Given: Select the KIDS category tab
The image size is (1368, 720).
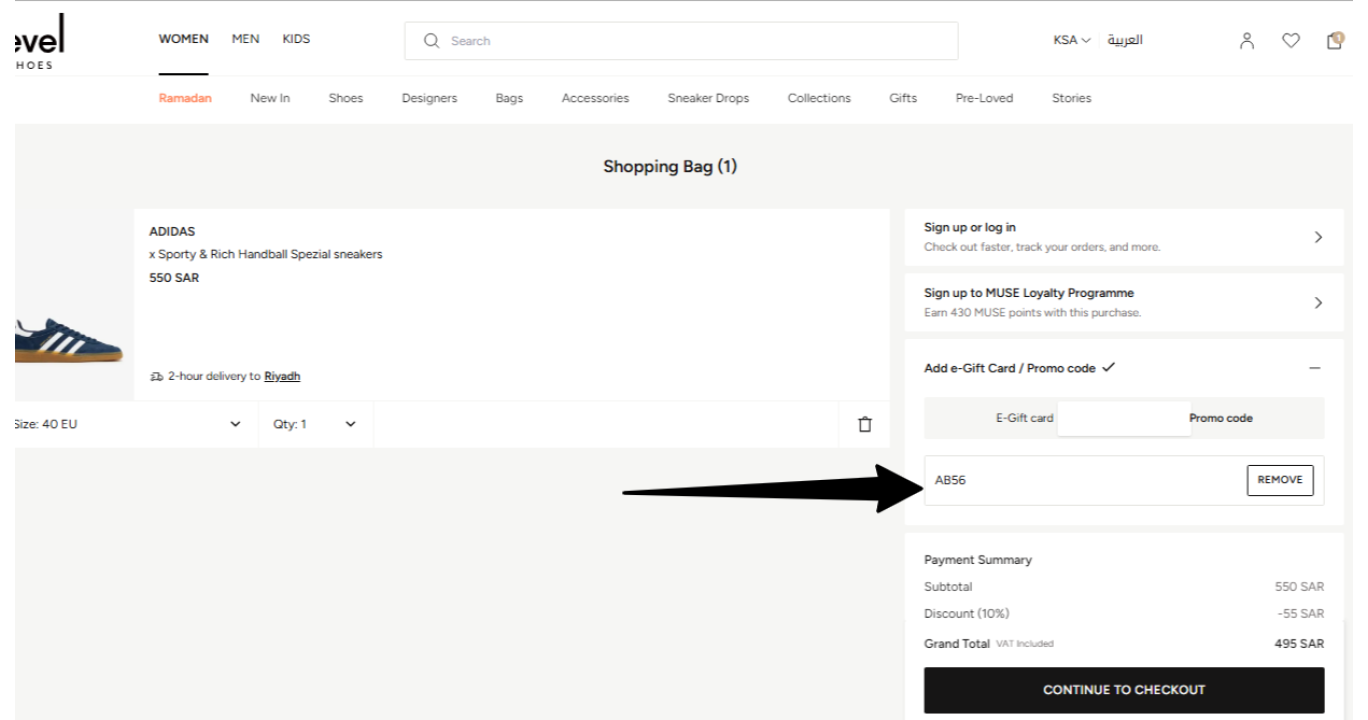Looking at the screenshot, I should 296,39.
